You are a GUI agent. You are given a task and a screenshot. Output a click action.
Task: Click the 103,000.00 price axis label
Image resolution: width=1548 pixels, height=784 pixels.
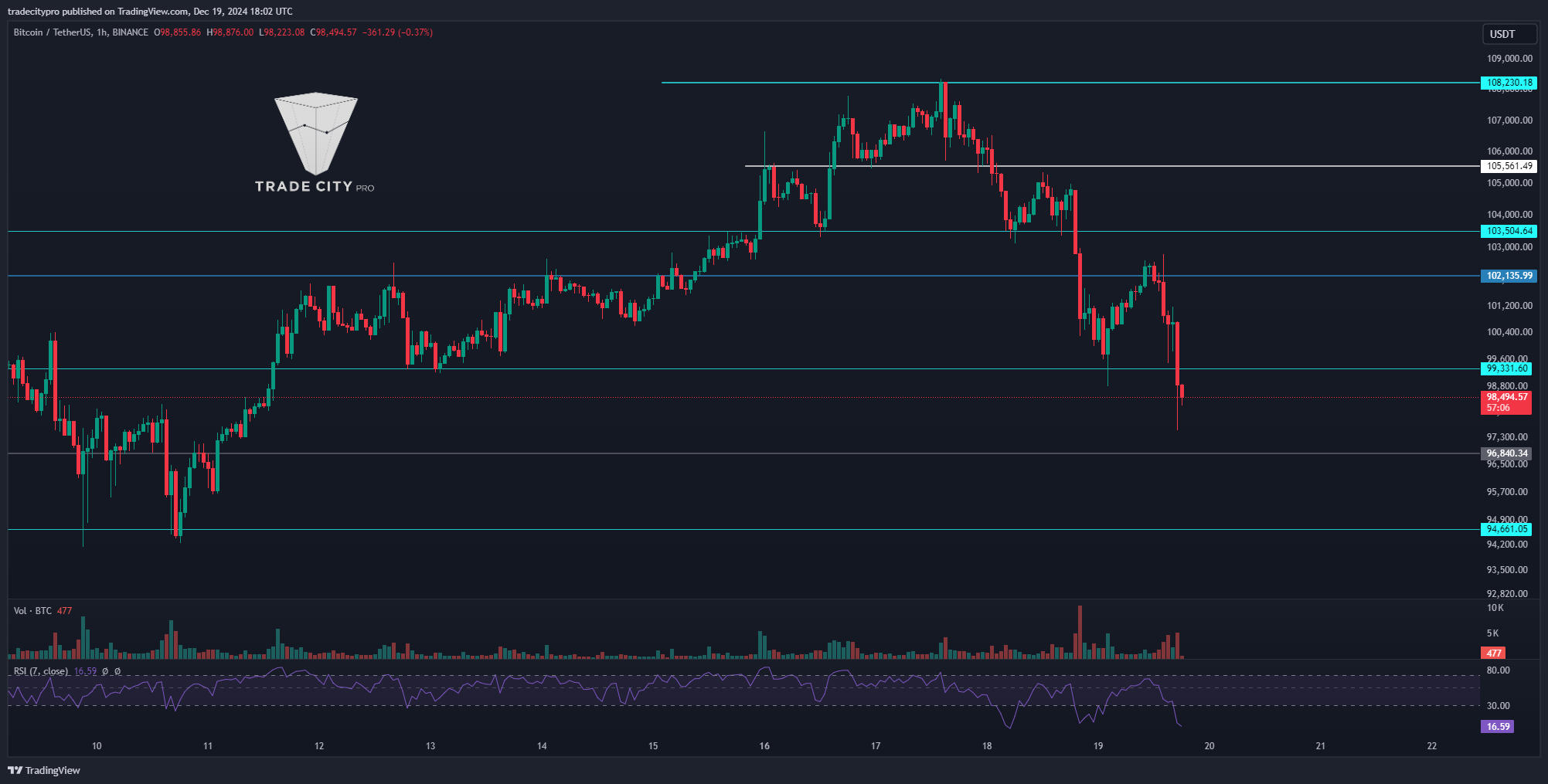point(1509,247)
